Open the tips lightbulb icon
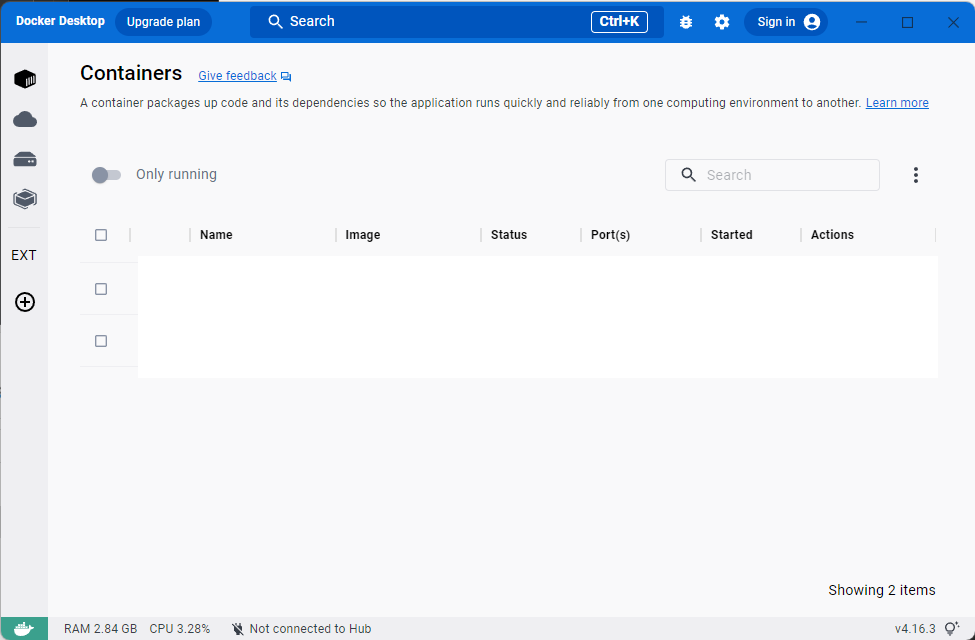975x640 pixels. 951,628
